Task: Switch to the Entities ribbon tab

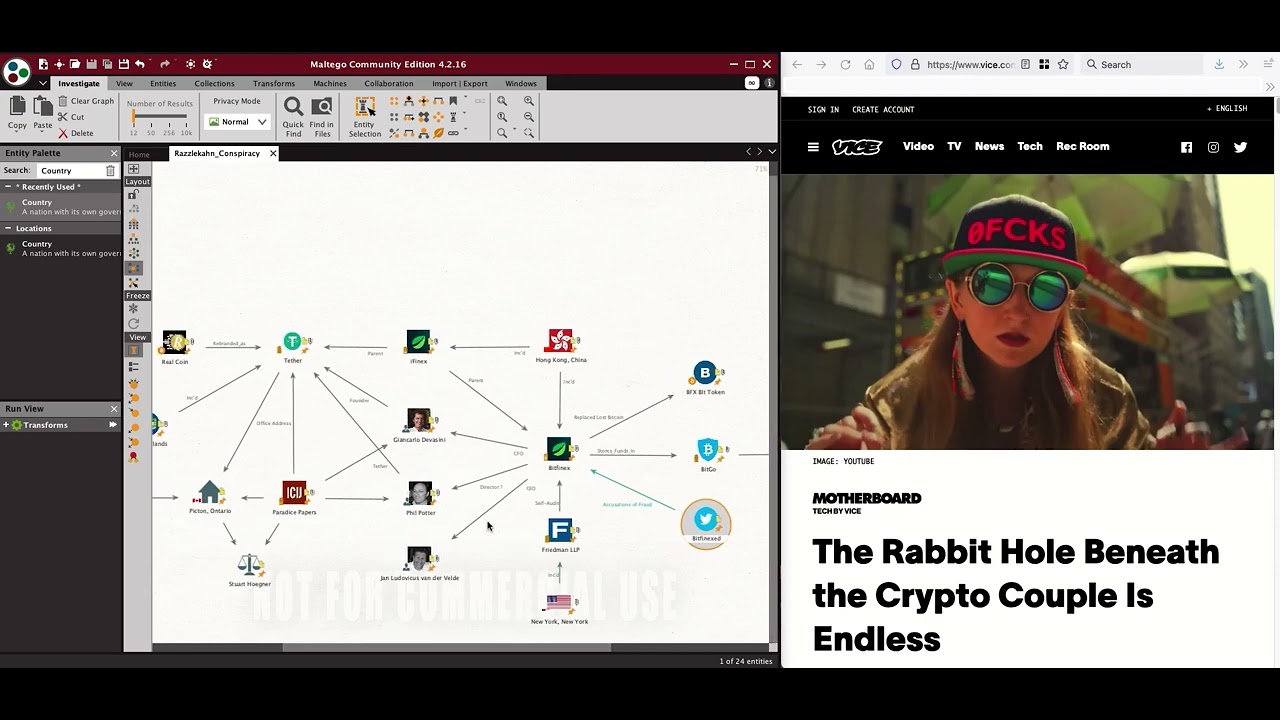Action: pos(163,84)
